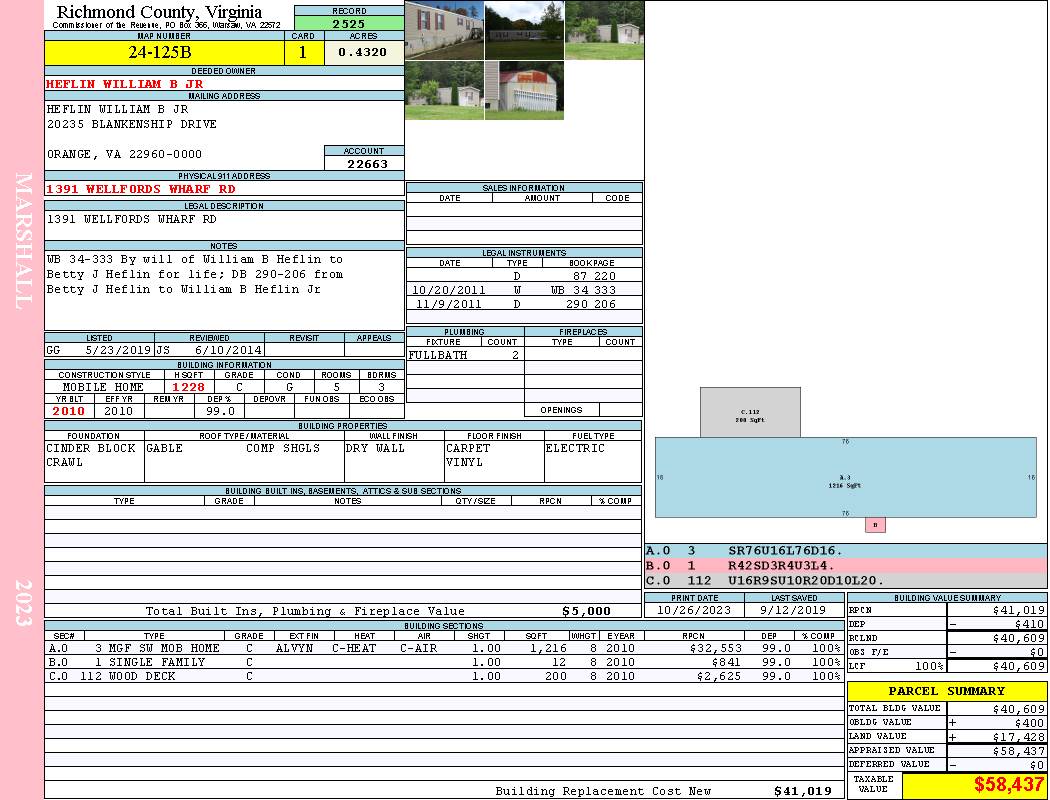Image resolution: width=1050 pixels, height=800 pixels.
Task: Select the note line starting WB 34-333
Action: click(195, 259)
